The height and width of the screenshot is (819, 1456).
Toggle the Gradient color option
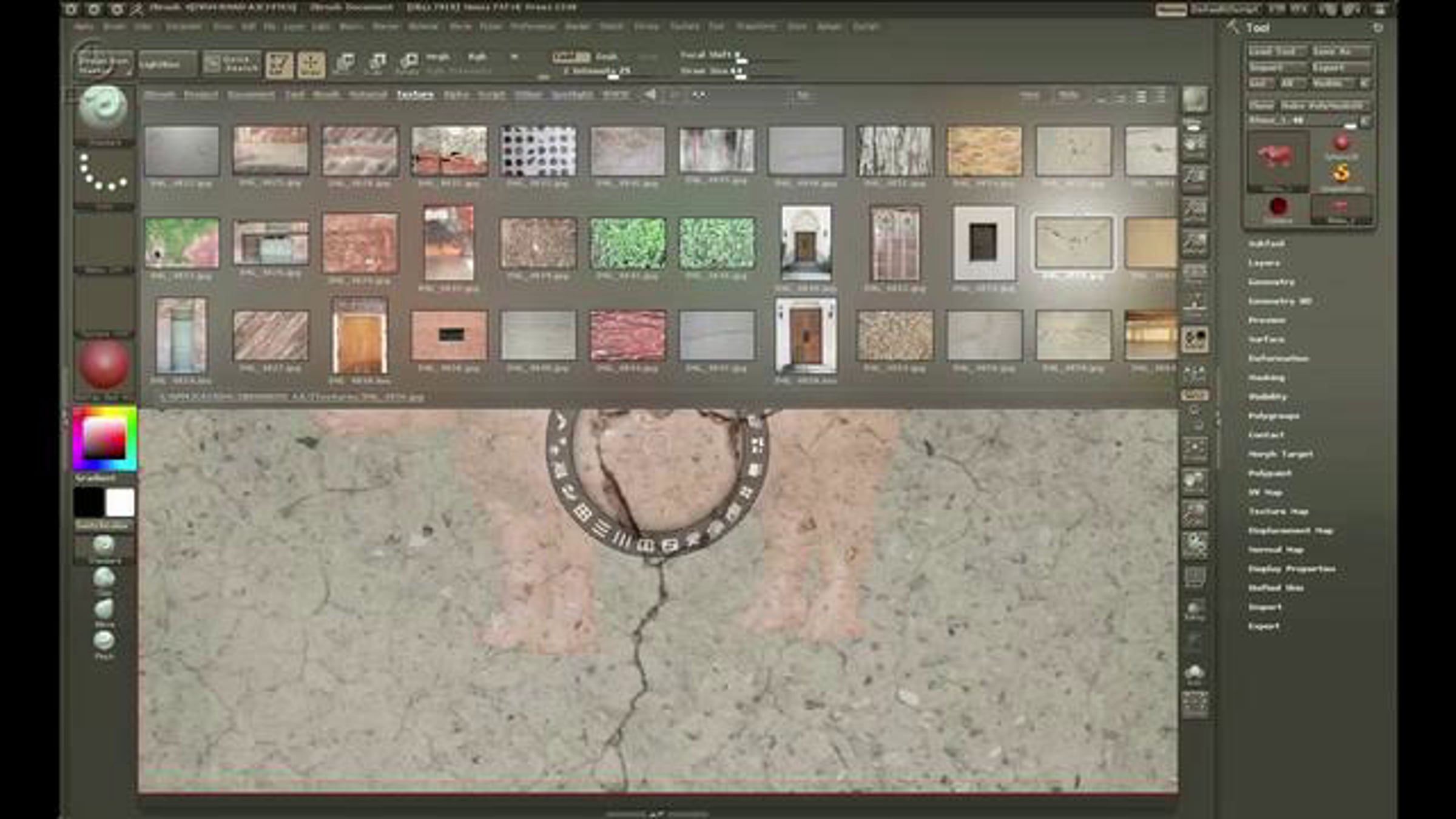coord(95,479)
